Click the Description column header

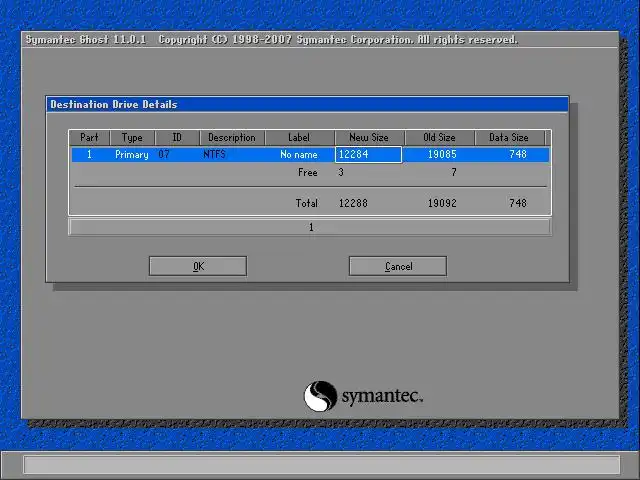232,138
